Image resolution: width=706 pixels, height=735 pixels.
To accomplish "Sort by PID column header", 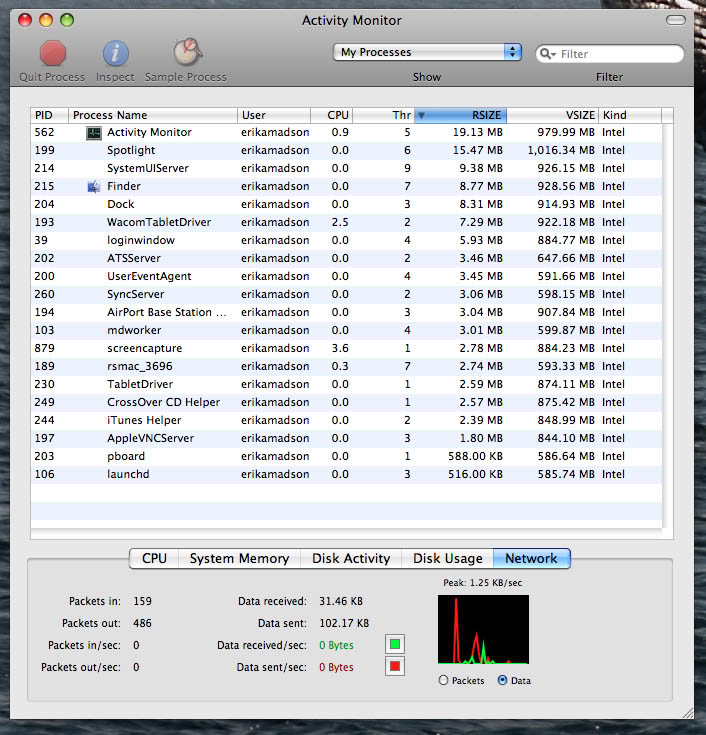I will (49, 115).
